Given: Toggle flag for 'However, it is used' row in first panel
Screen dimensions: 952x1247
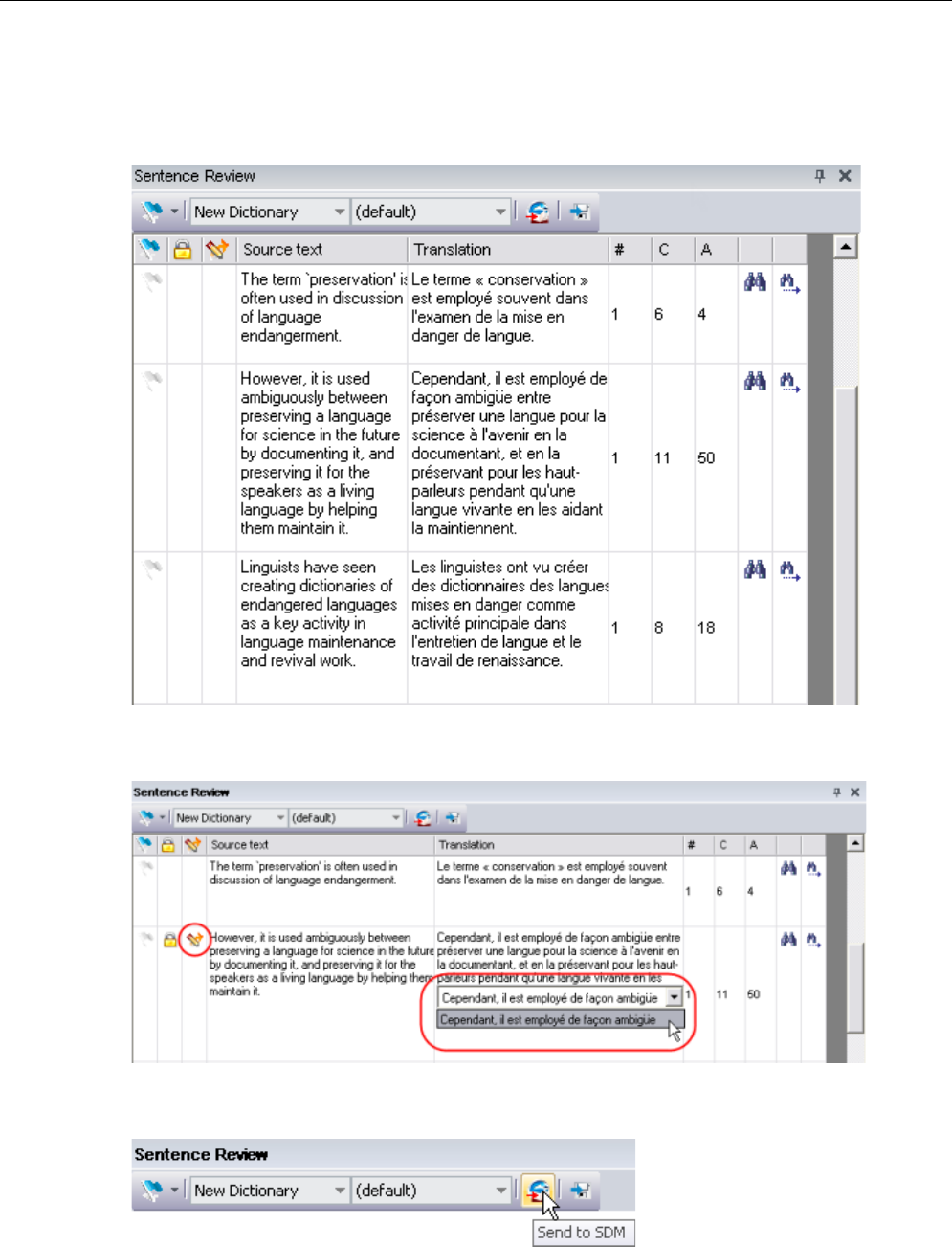Looking at the screenshot, I should tap(152, 381).
